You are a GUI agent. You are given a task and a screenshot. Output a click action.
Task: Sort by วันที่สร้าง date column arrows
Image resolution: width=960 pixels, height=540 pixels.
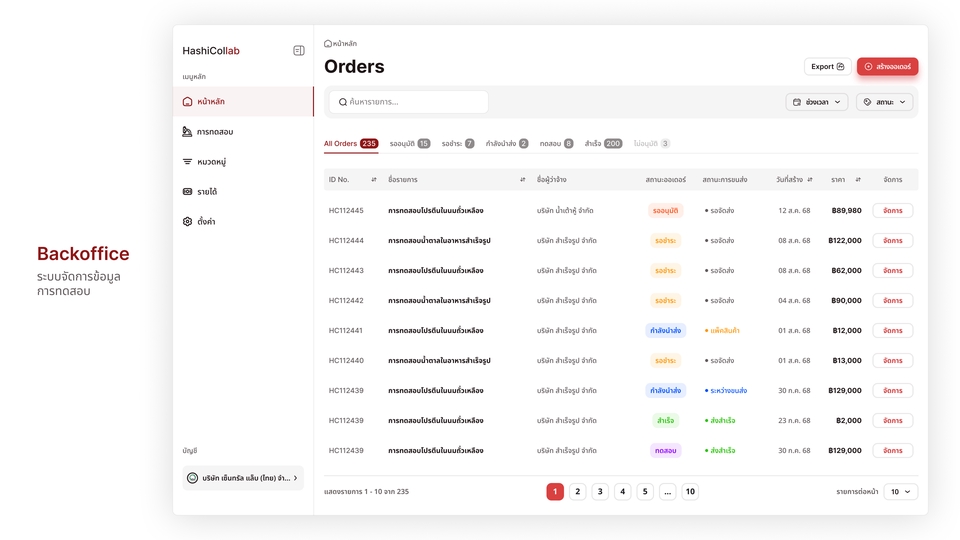(810, 180)
